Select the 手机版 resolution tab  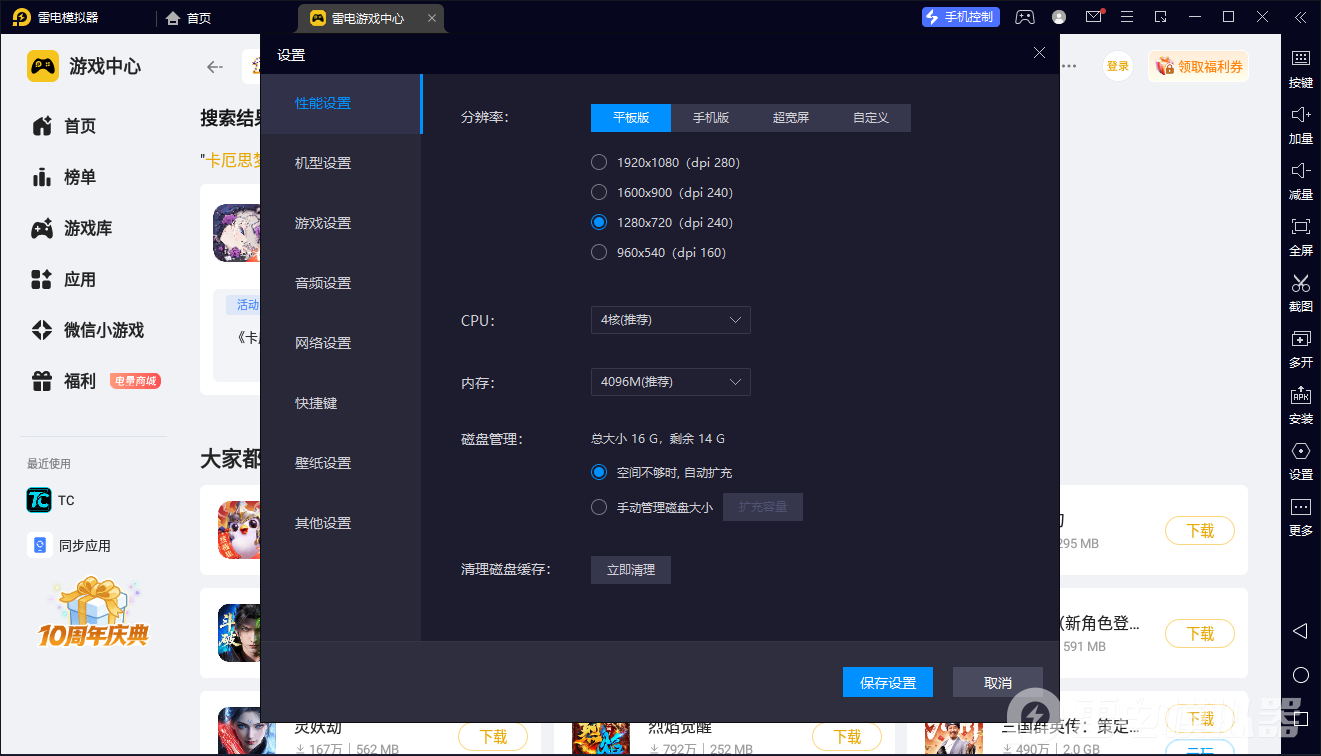pos(711,118)
